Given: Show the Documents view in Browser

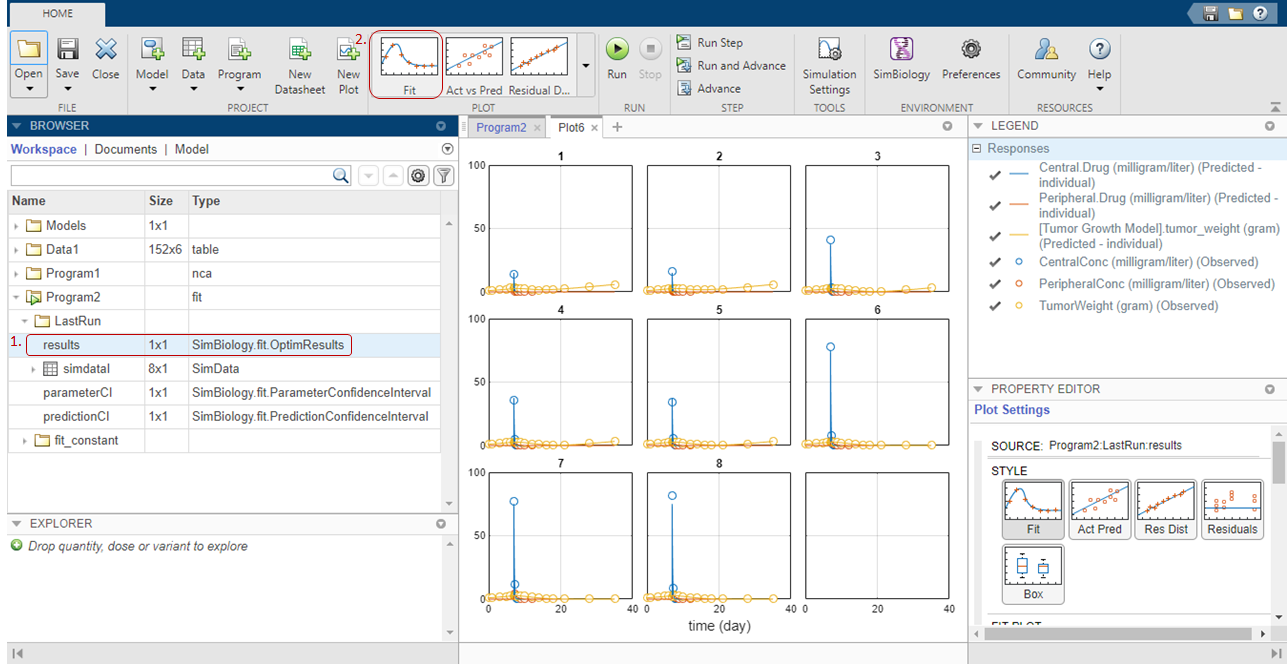Looking at the screenshot, I should tap(126, 149).
